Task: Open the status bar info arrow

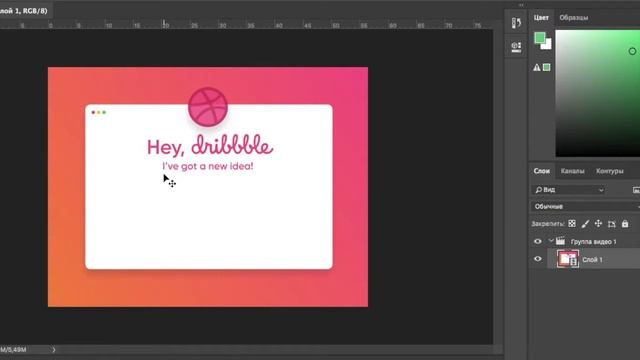Action: pos(53,350)
